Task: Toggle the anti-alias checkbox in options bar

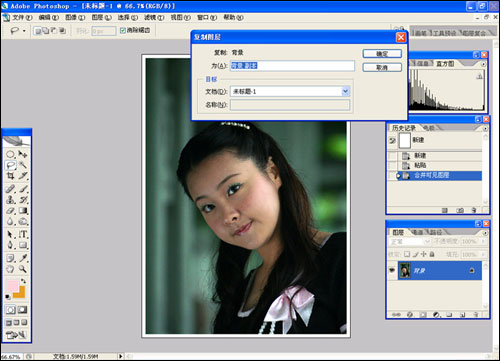Action: (122, 30)
